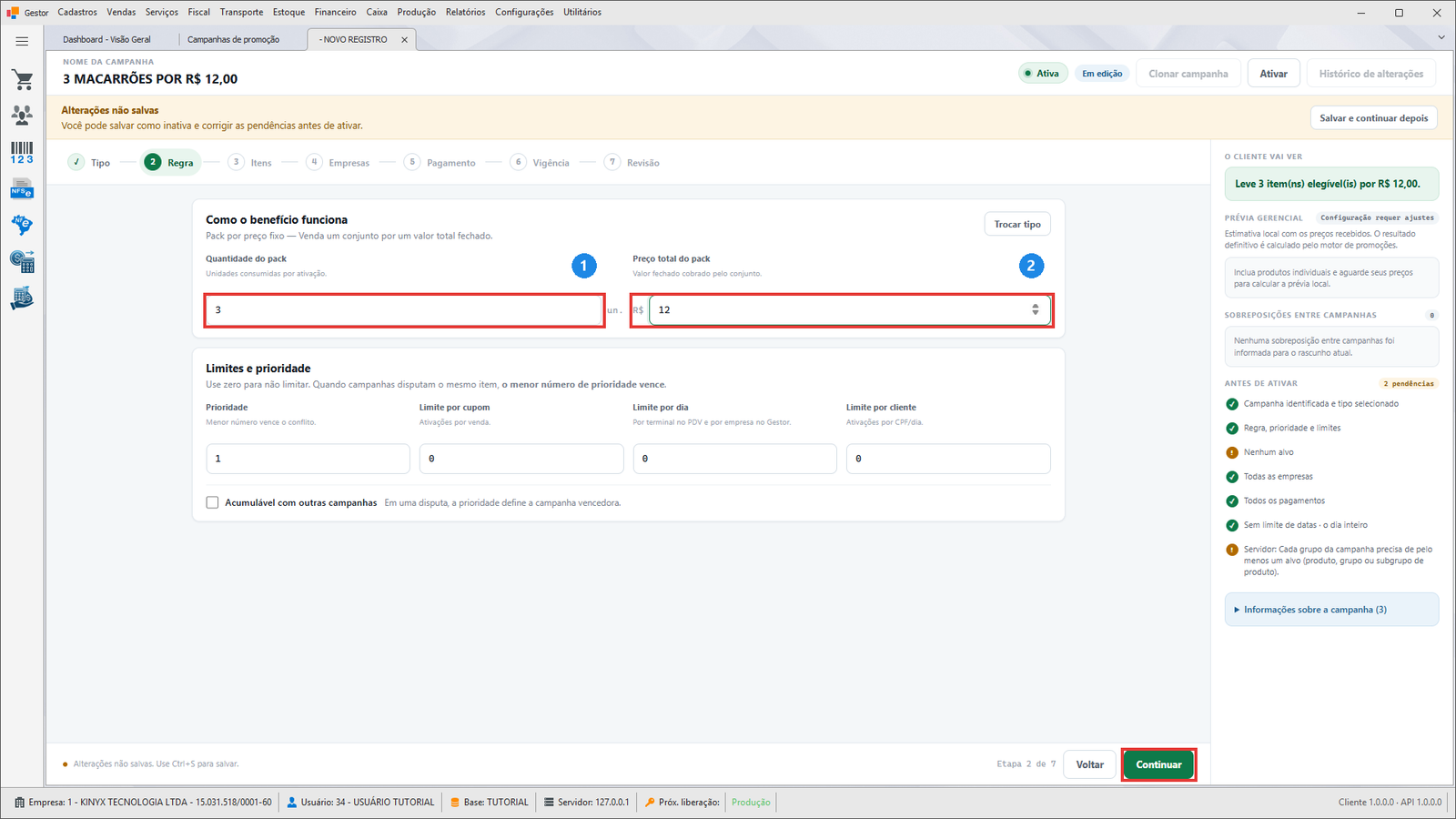The width and height of the screenshot is (1456, 819).
Task: Click the Continuar button
Action: pyautogui.click(x=1158, y=764)
